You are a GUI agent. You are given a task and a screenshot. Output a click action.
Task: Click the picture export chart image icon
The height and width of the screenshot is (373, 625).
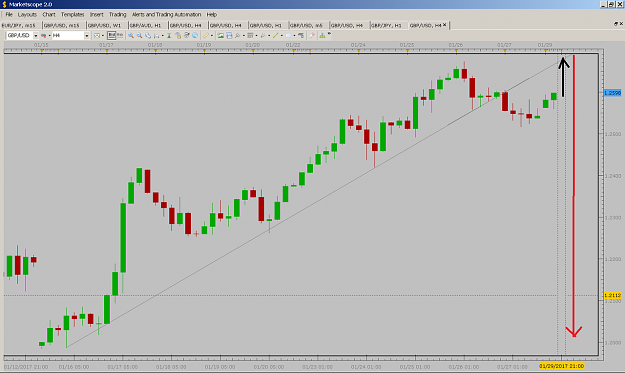pos(220,35)
